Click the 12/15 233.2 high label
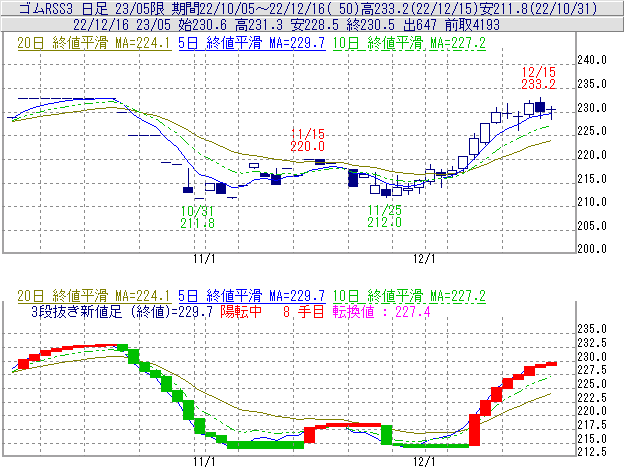Viewport: 624px width, 475px height. pos(538,78)
